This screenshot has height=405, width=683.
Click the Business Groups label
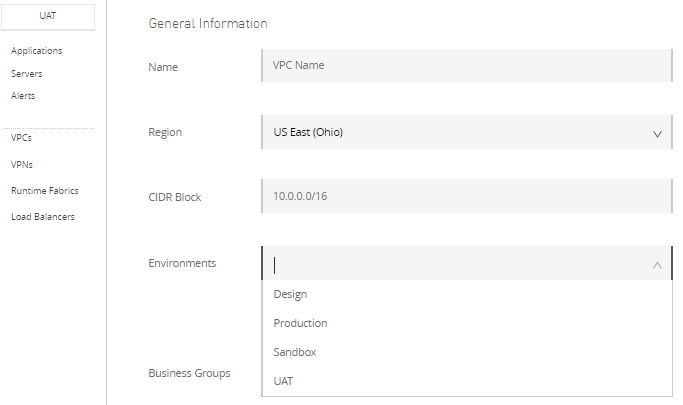[189, 373]
